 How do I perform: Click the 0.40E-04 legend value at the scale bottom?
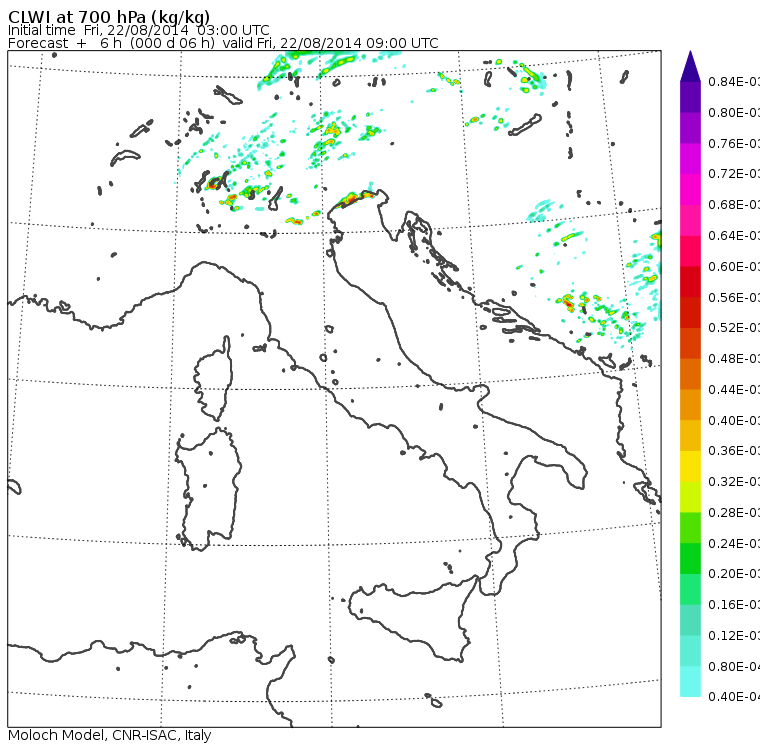pos(734,697)
